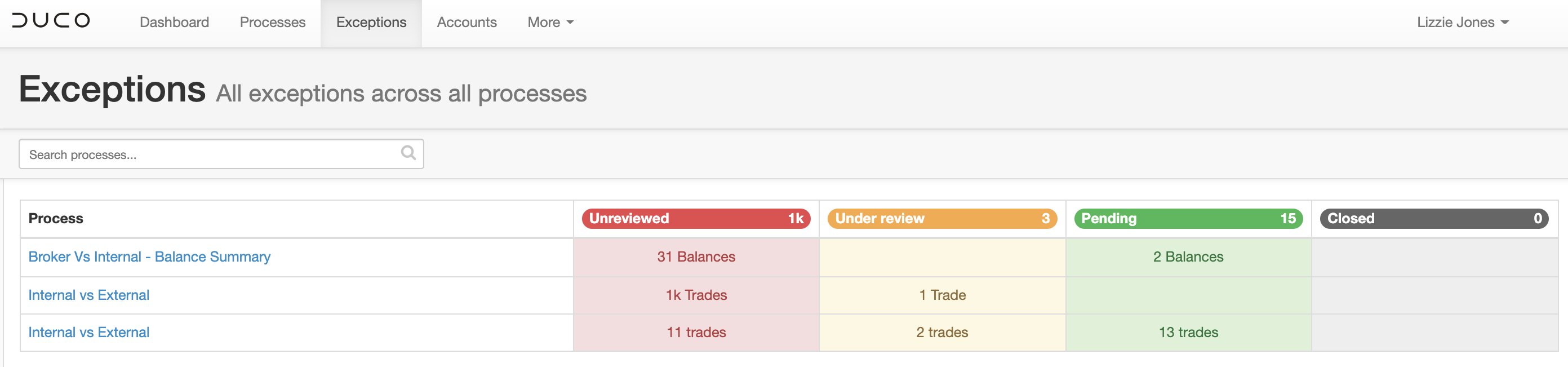The width and height of the screenshot is (1568, 367).
Task: Open the first Internal vs External process
Action: point(89,295)
